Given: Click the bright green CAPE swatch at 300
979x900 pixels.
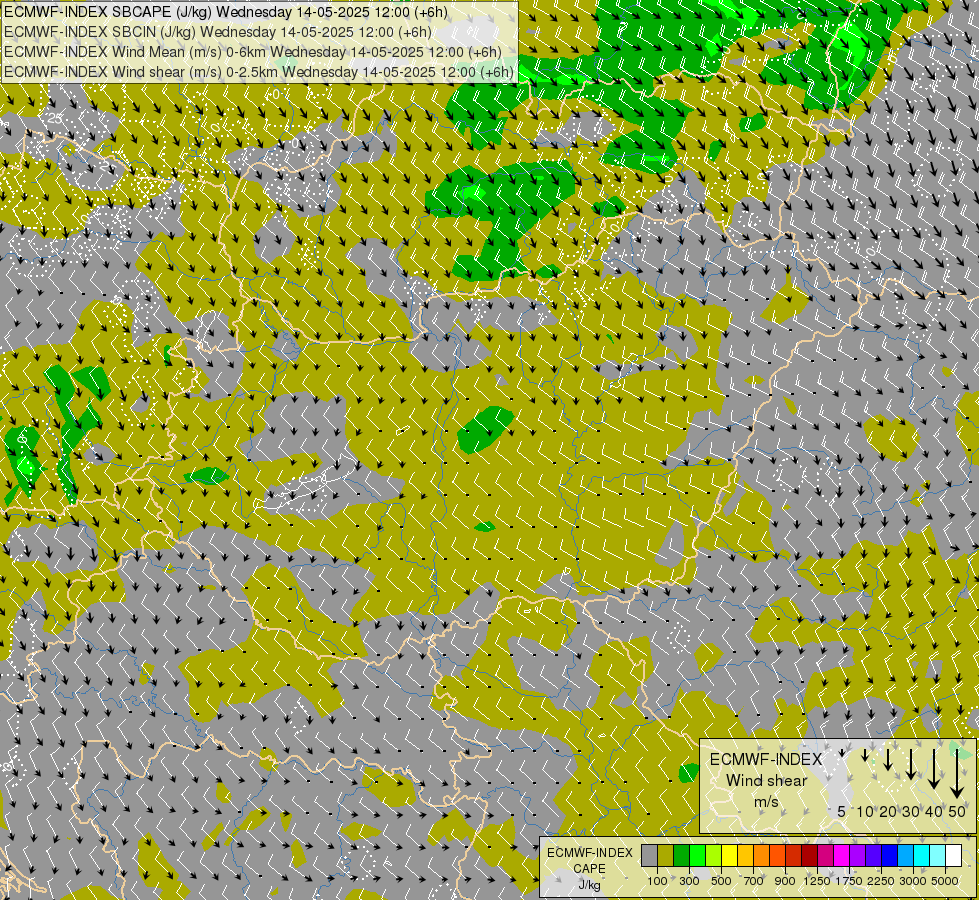Looking at the screenshot, I should pos(698,855).
